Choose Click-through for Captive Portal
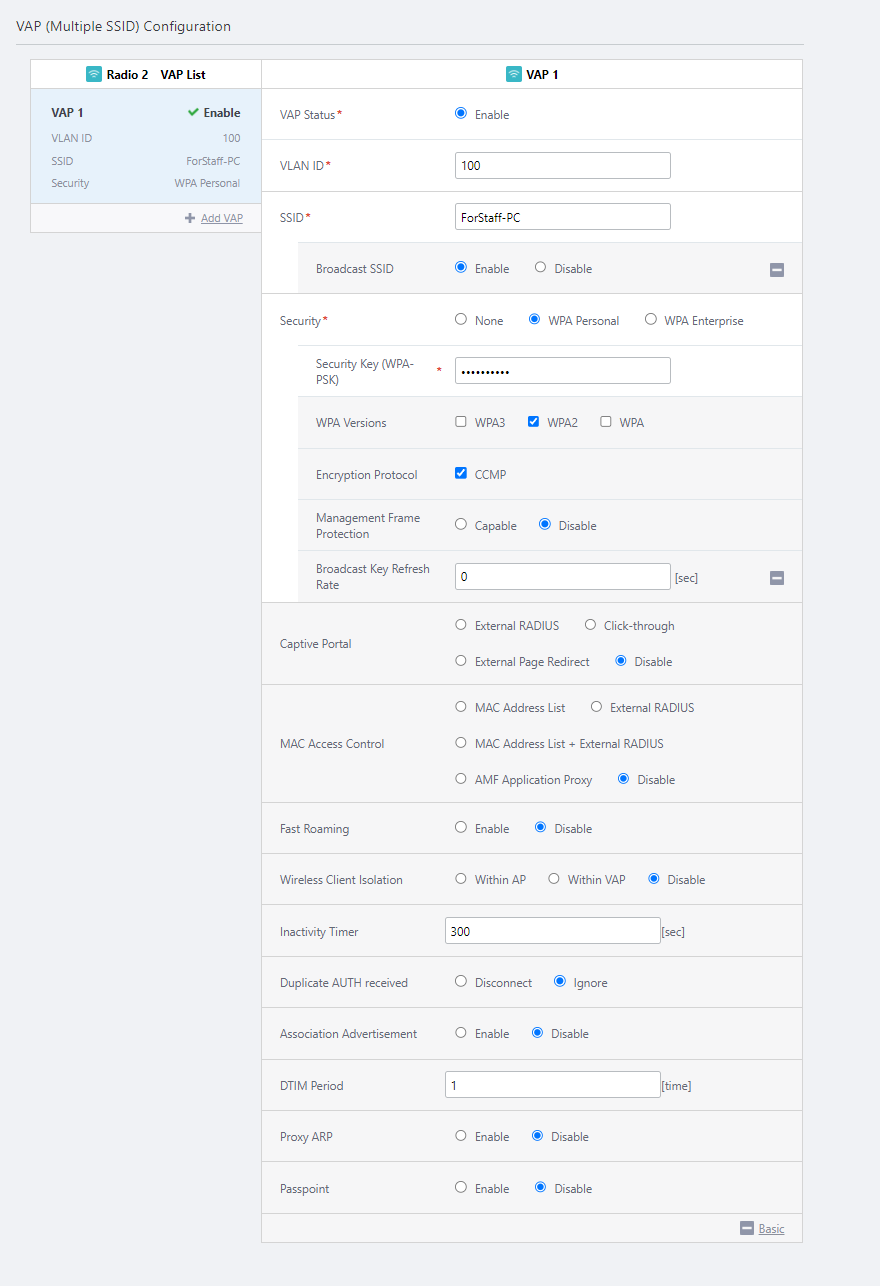Viewport: 880px width, 1286px height. pyautogui.click(x=590, y=626)
